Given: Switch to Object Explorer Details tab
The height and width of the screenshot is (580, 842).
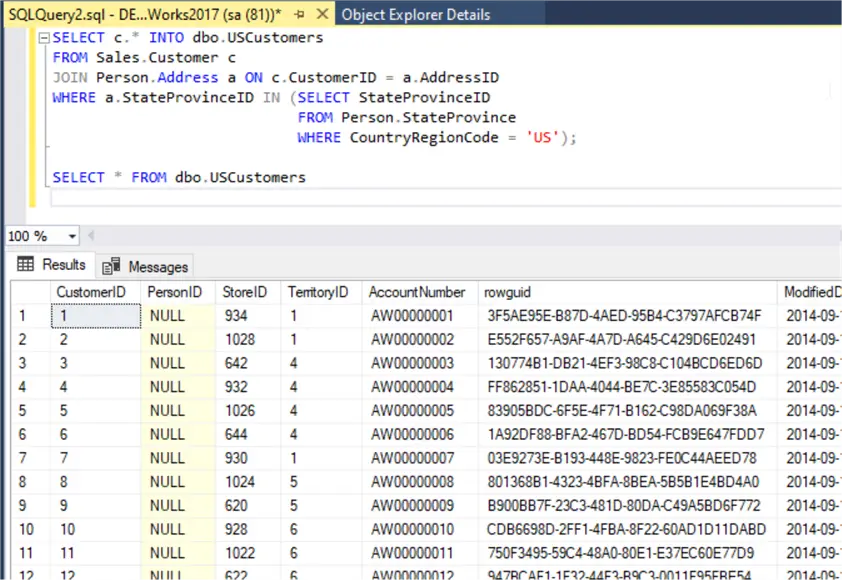Looking at the screenshot, I should [415, 15].
